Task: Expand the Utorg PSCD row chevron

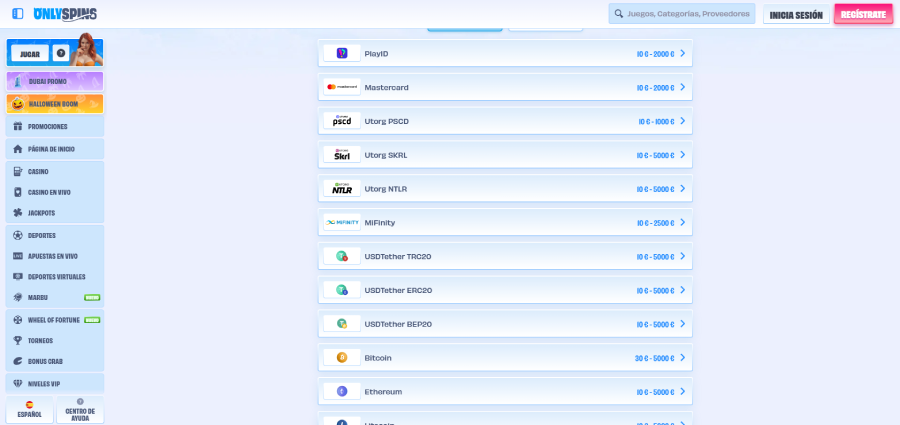Action: 682,121
